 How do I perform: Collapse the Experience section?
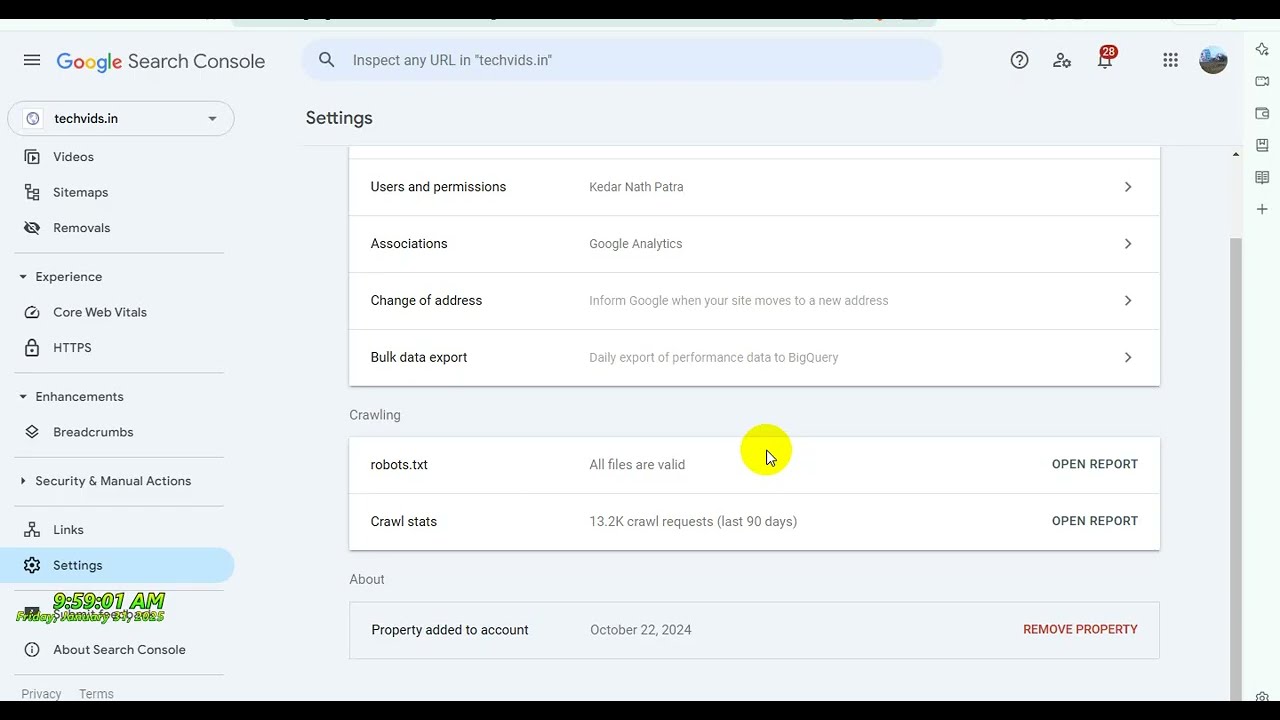pyautogui.click(x=23, y=277)
